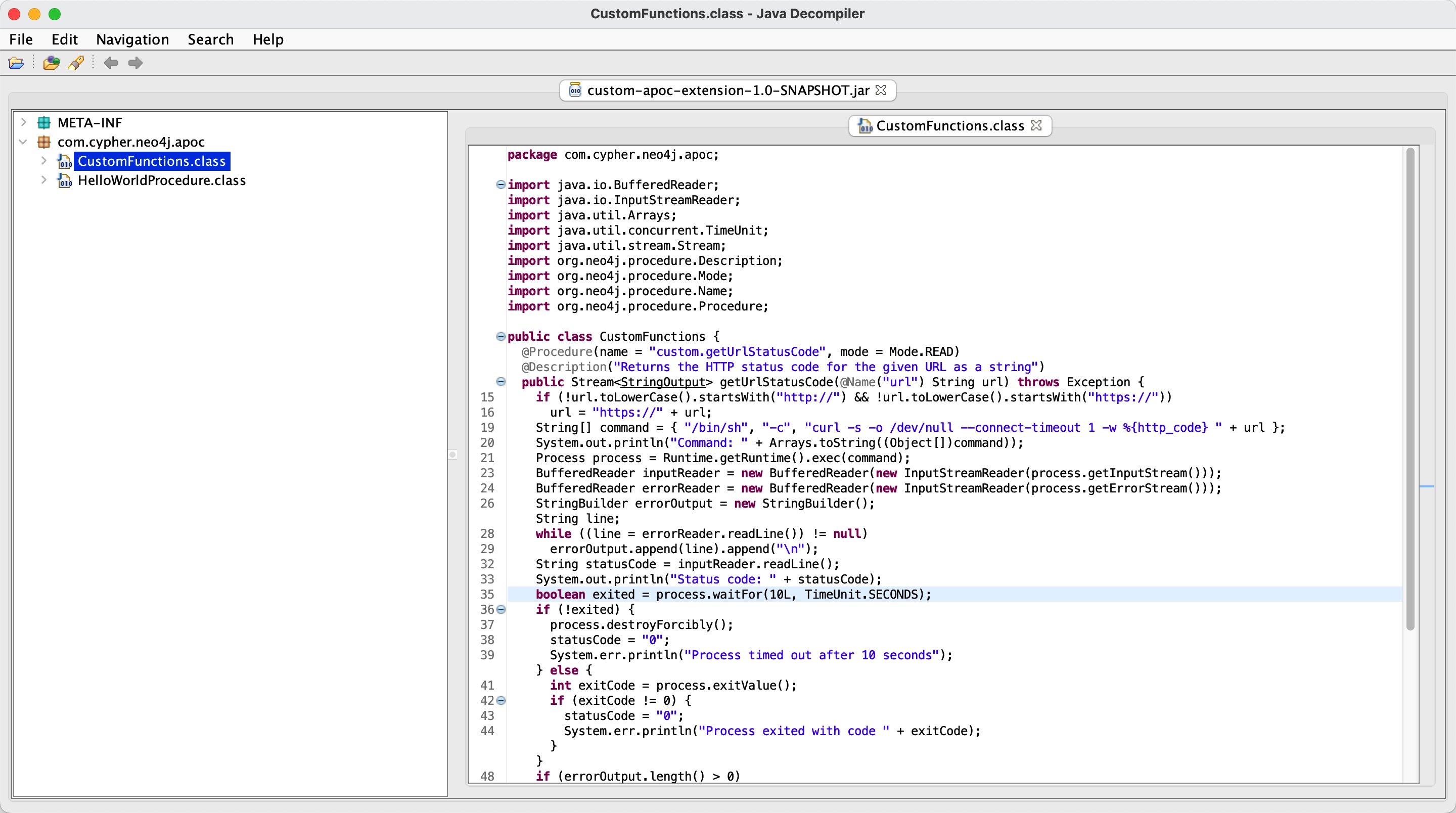Fold the import statements block
Image resolution: width=1456 pixels, height=813 pixels.
(x=500, y=185)
